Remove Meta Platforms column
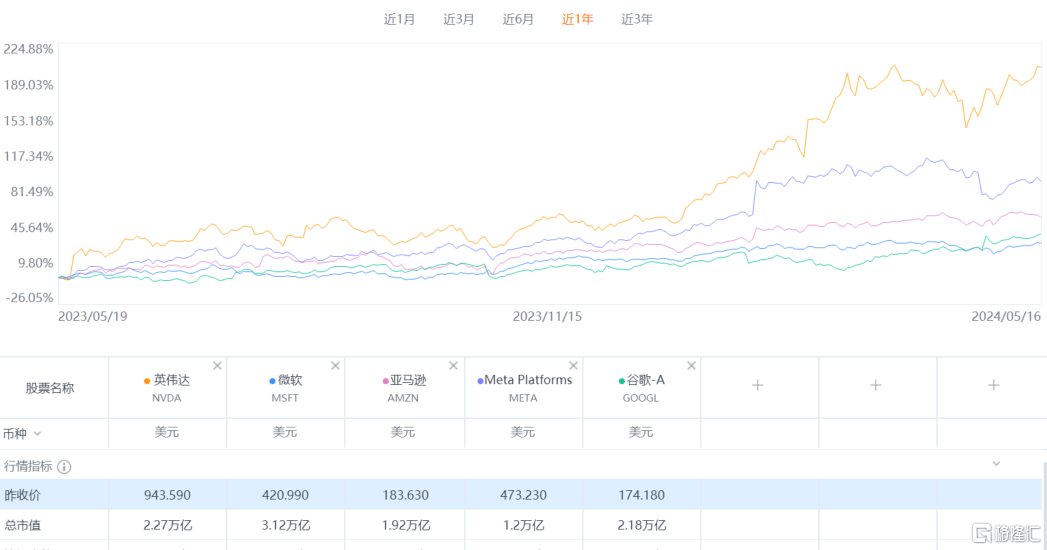 click(573, 366)
